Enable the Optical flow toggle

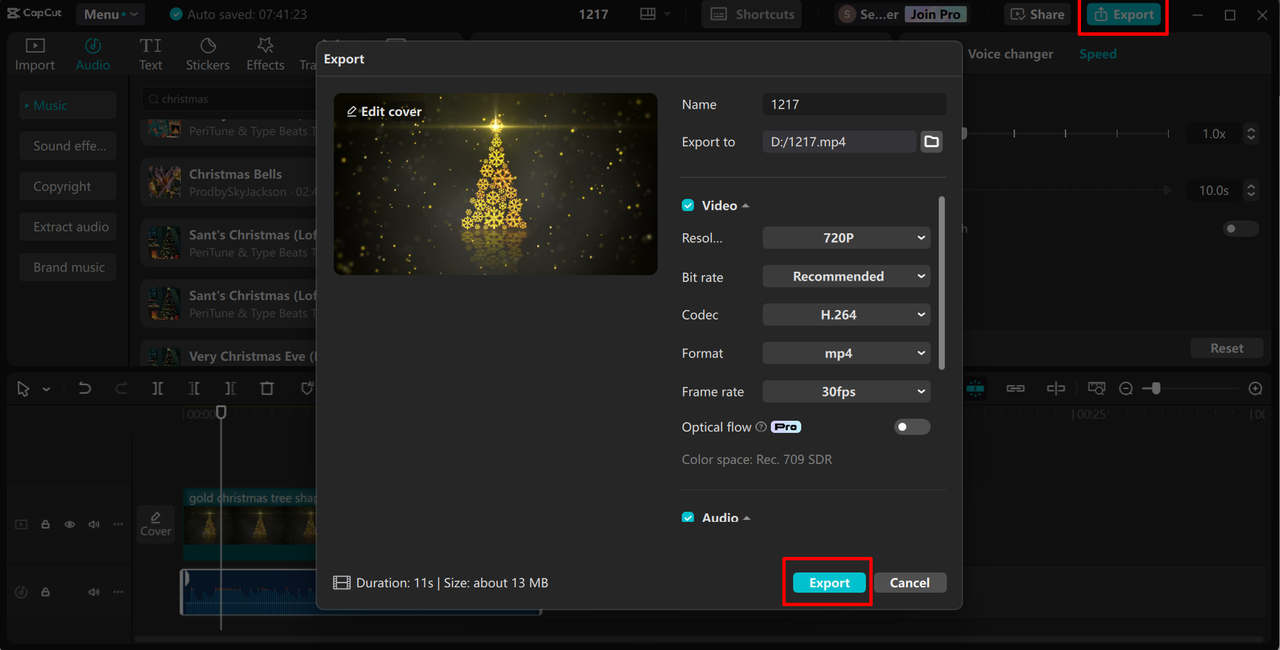[x=911, y=427]
